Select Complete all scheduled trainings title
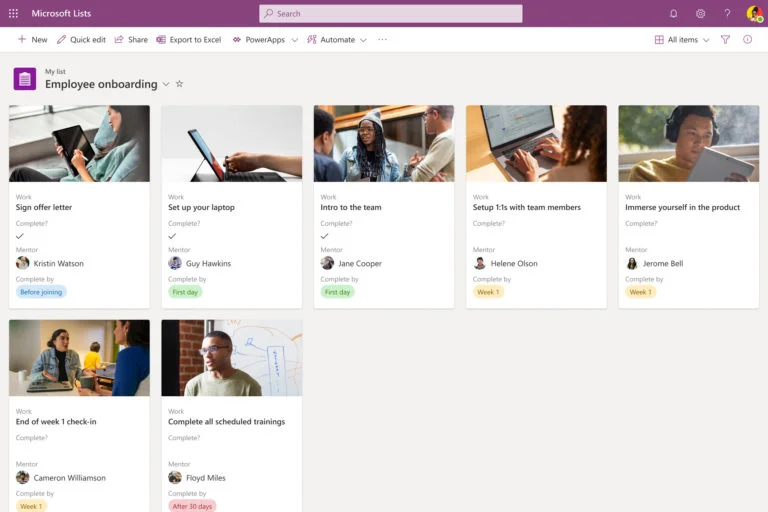This screenshot has width=768, height=512. pyautogui.click(x=226, y=421)
